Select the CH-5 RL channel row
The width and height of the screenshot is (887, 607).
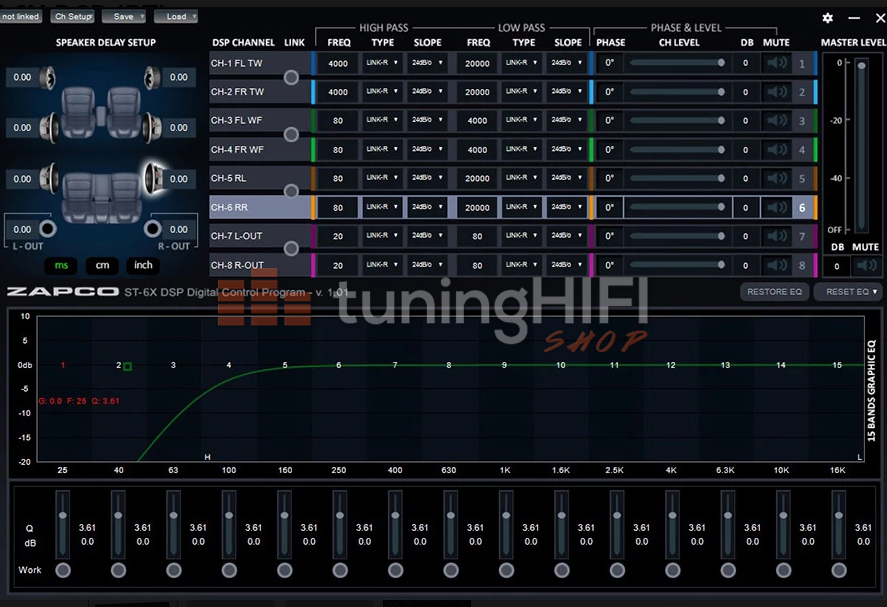256,179
